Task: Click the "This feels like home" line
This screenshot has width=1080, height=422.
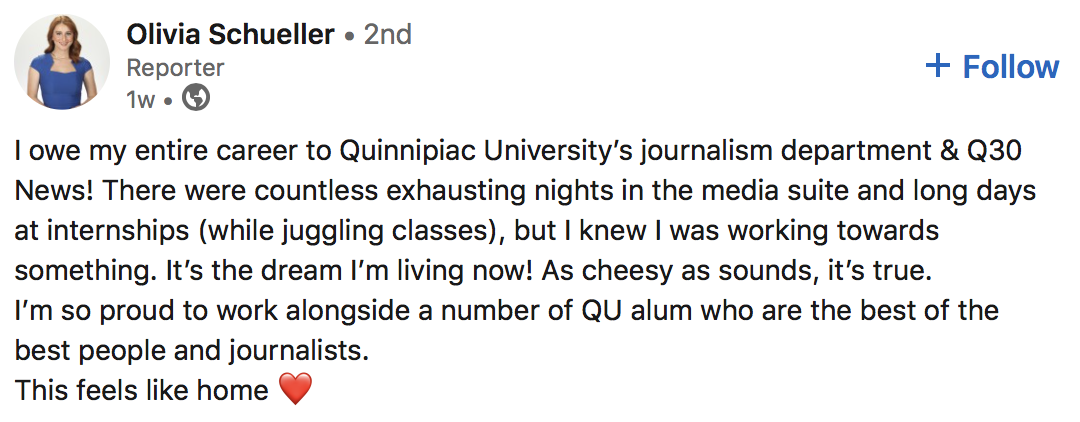Action: (141, 389)
